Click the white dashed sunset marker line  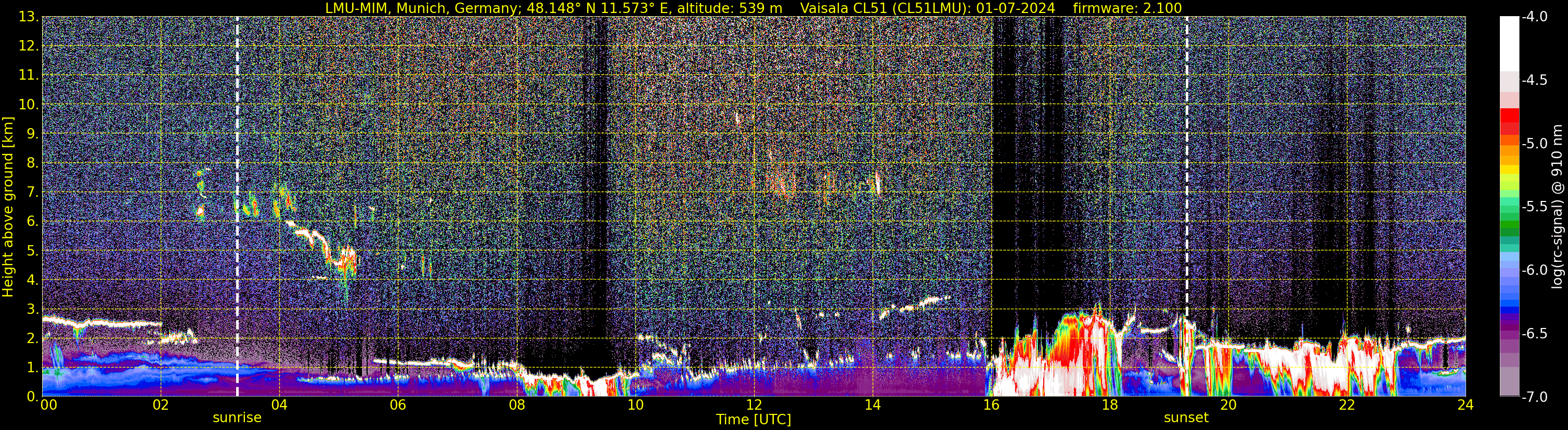(x=1186, y=207)
